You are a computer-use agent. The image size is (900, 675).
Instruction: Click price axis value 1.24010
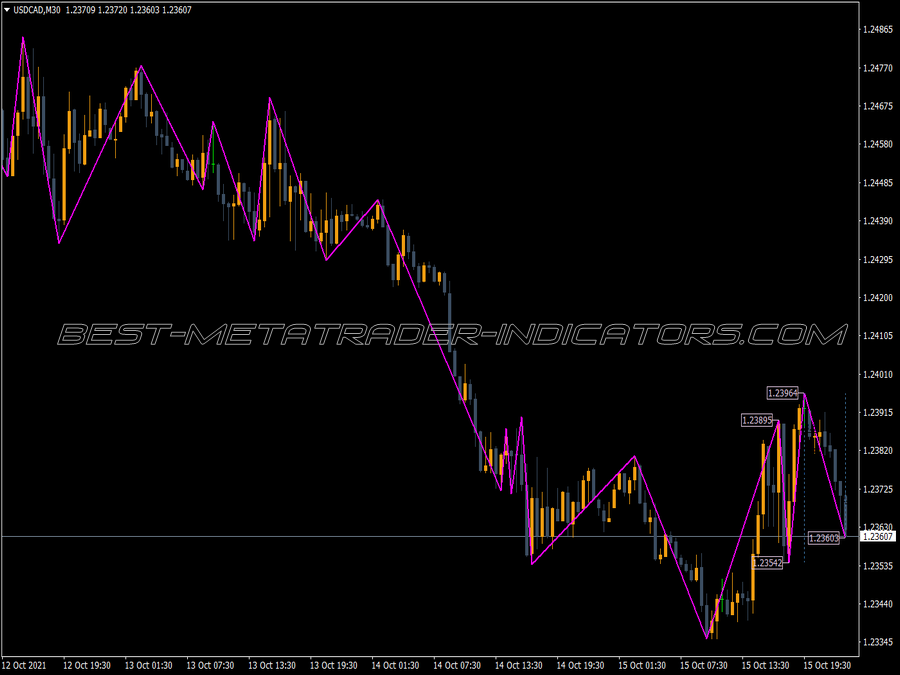[878, 374]
